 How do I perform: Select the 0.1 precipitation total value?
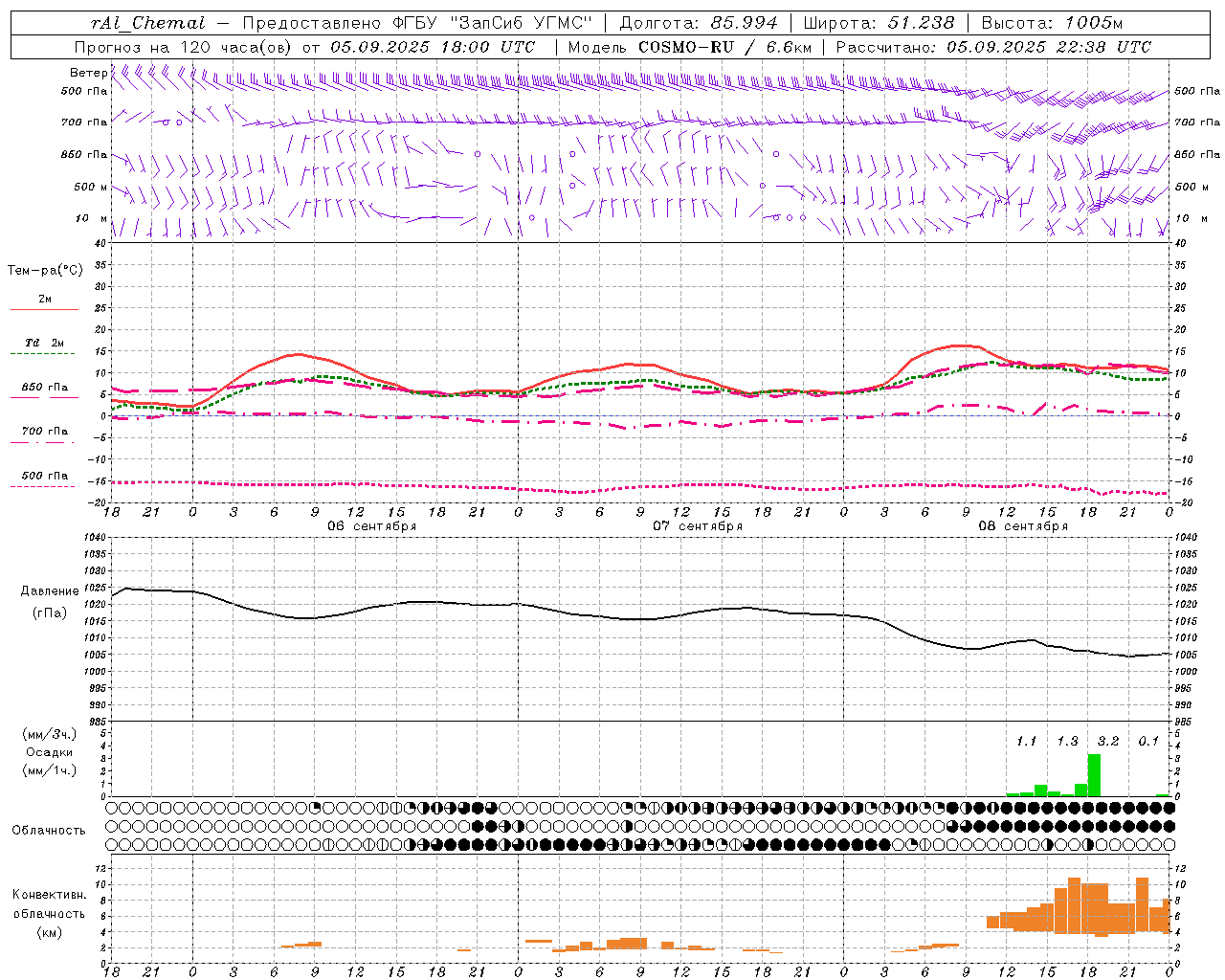coord(1148,741)
